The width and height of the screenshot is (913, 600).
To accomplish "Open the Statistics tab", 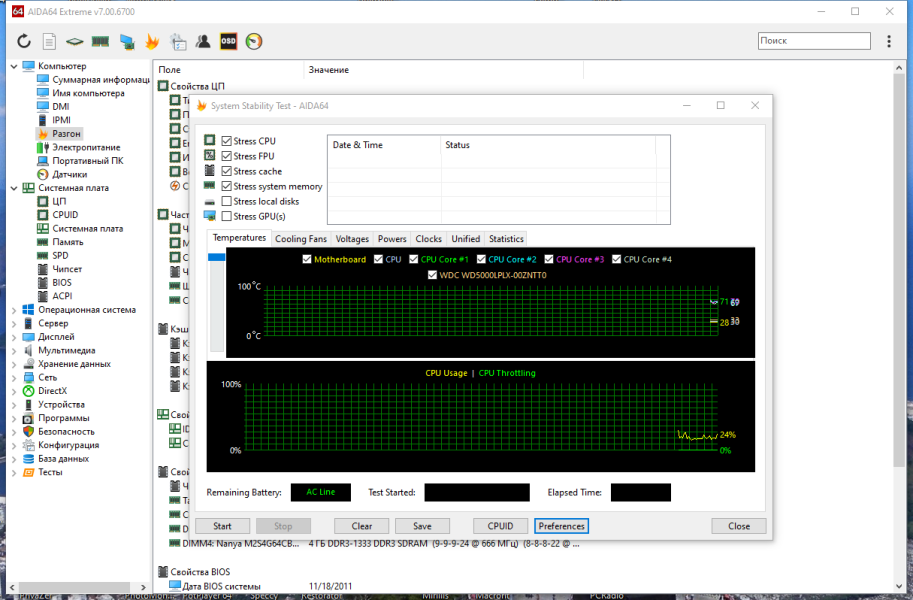I will point(506,239).
